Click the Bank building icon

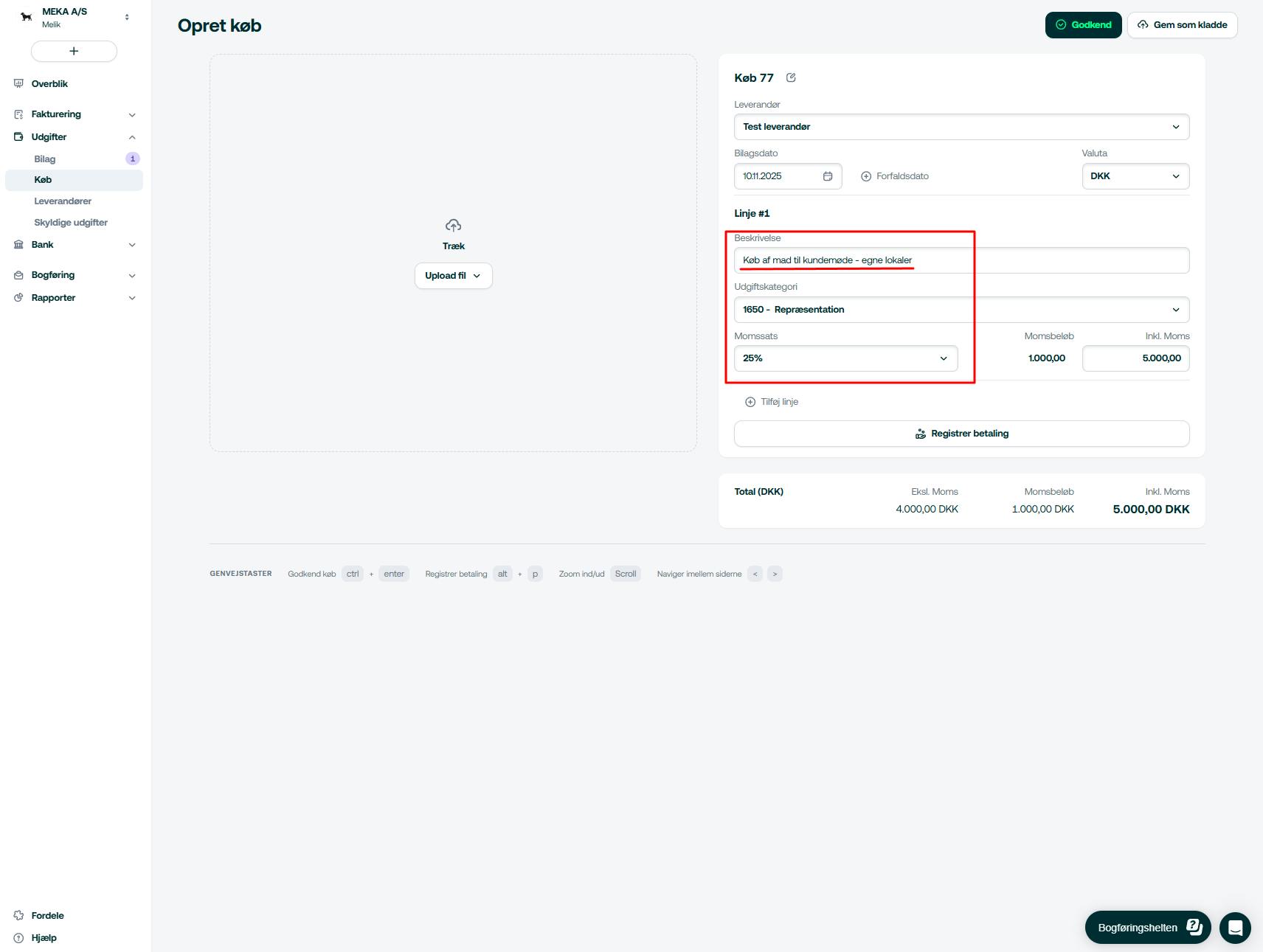pyautogui.click(x=18, y=245)
